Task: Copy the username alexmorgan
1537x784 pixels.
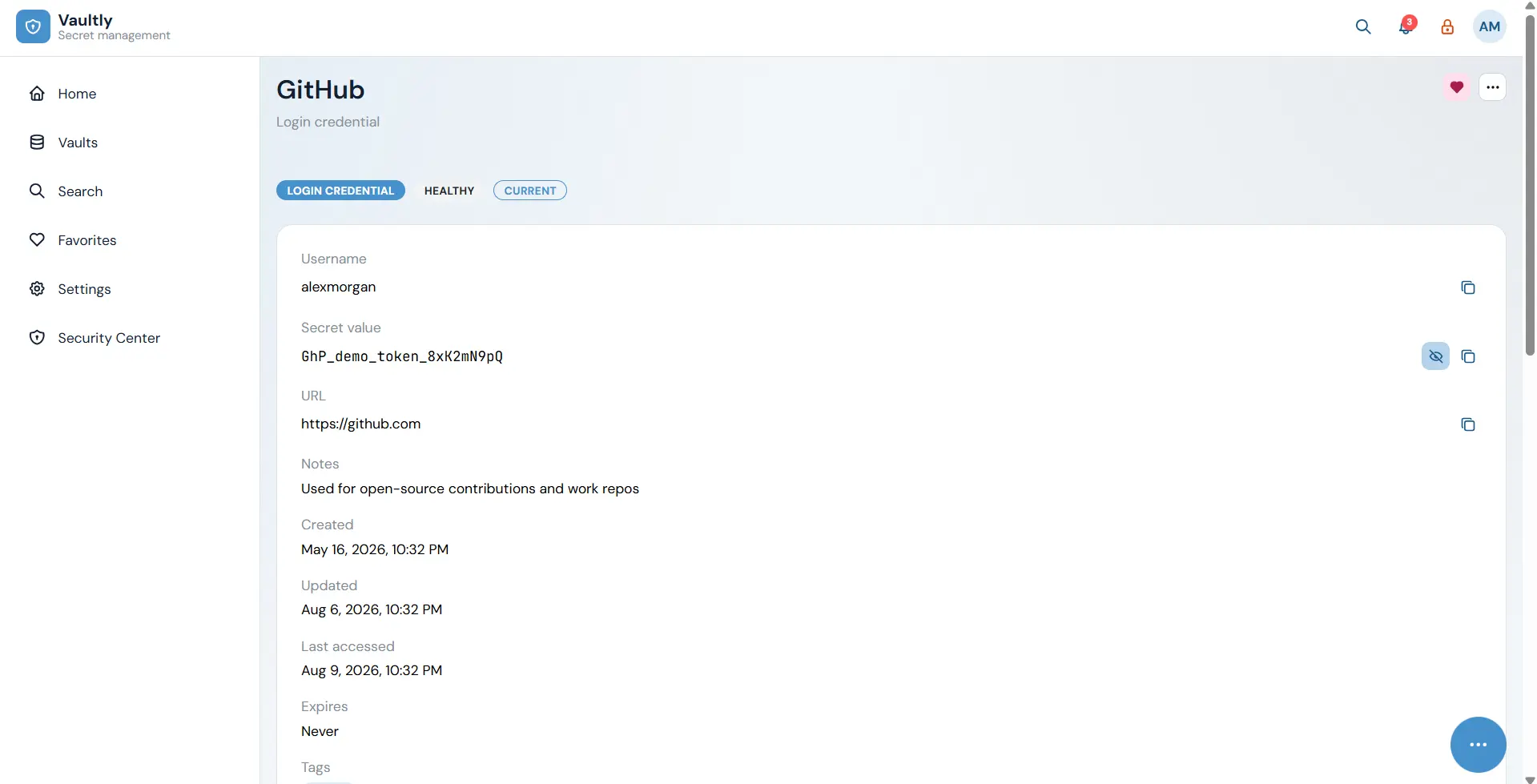Action: [1468, 287]
